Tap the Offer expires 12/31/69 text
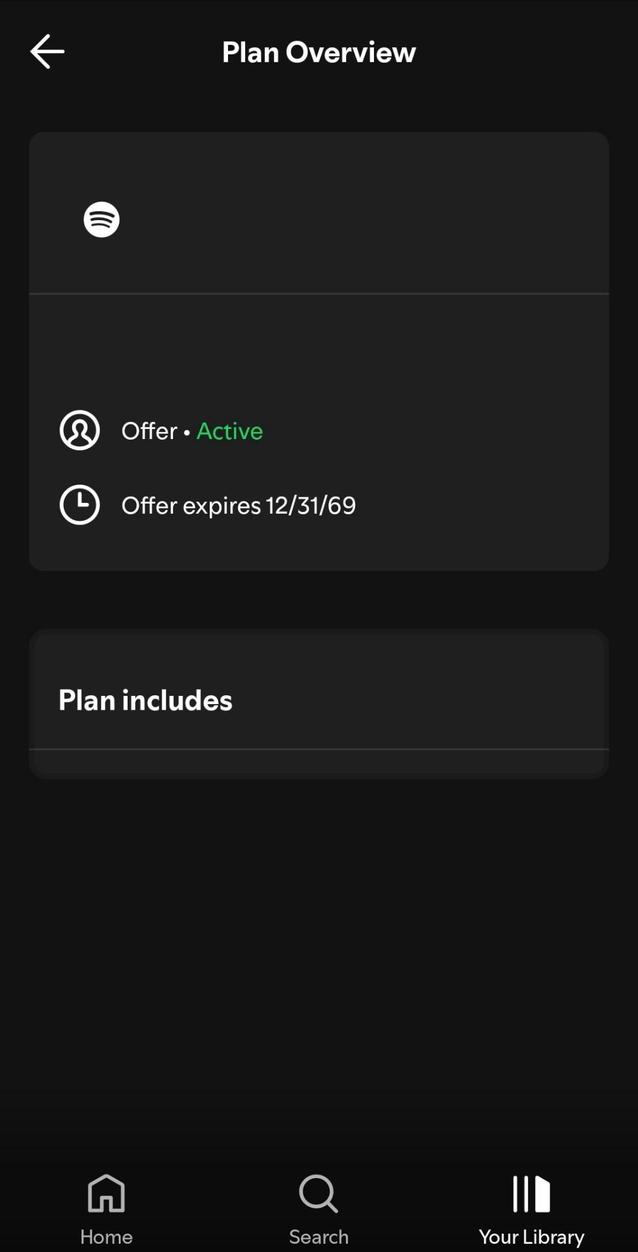This screenshot has height=1252, width=638. 239,505
